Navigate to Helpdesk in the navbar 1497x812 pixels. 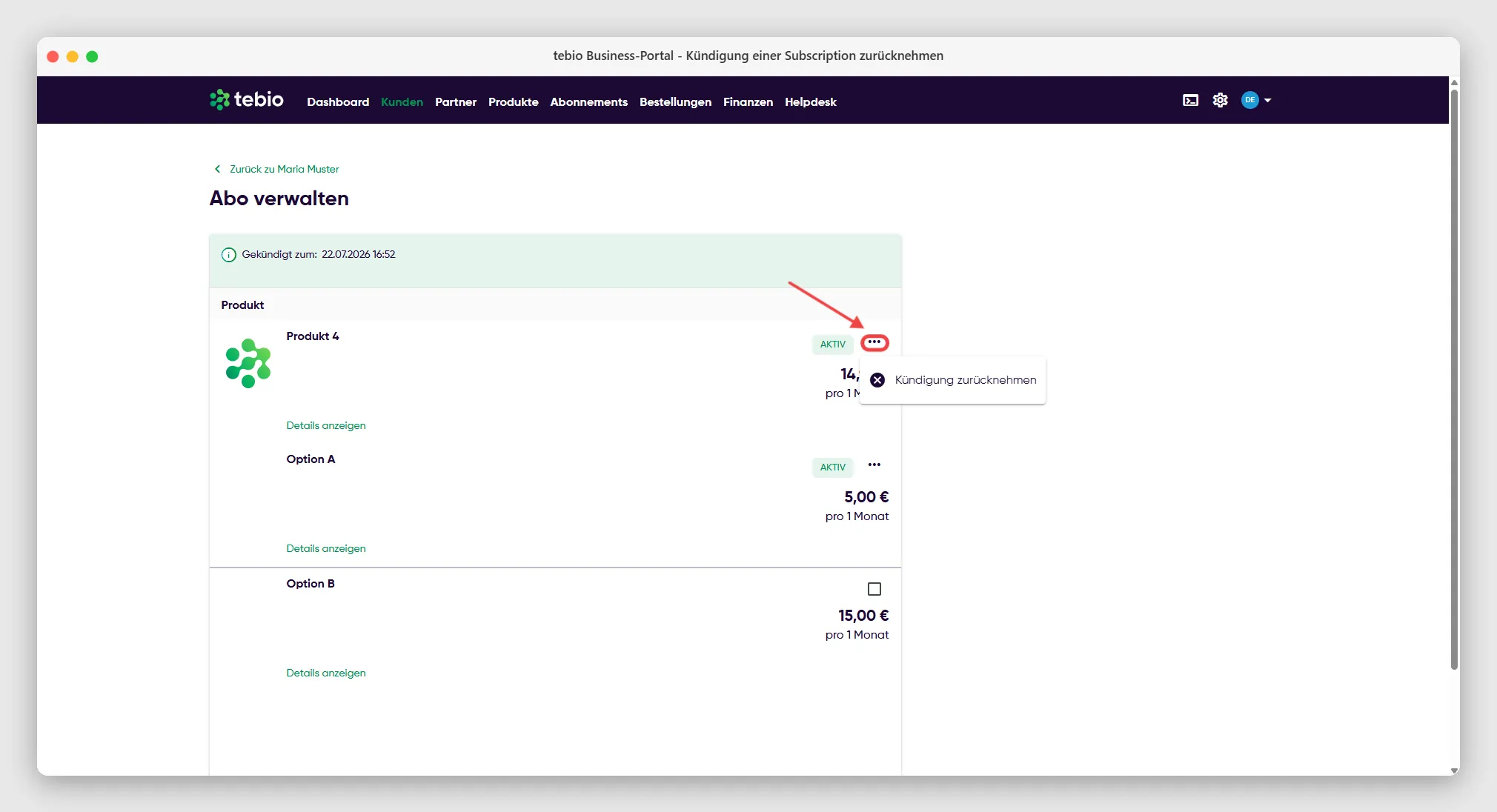pyautogui.click(x=810, y=102)
